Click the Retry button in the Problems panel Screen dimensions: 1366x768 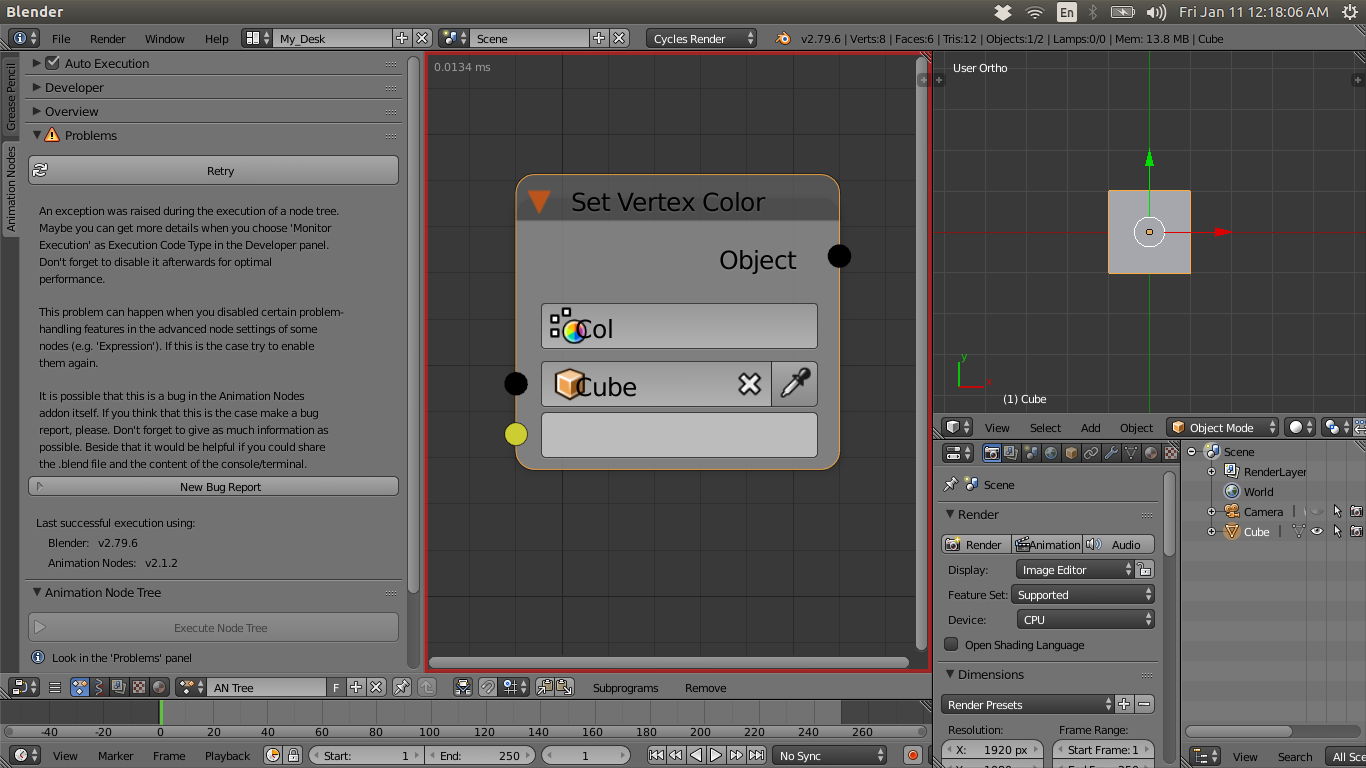213,169
